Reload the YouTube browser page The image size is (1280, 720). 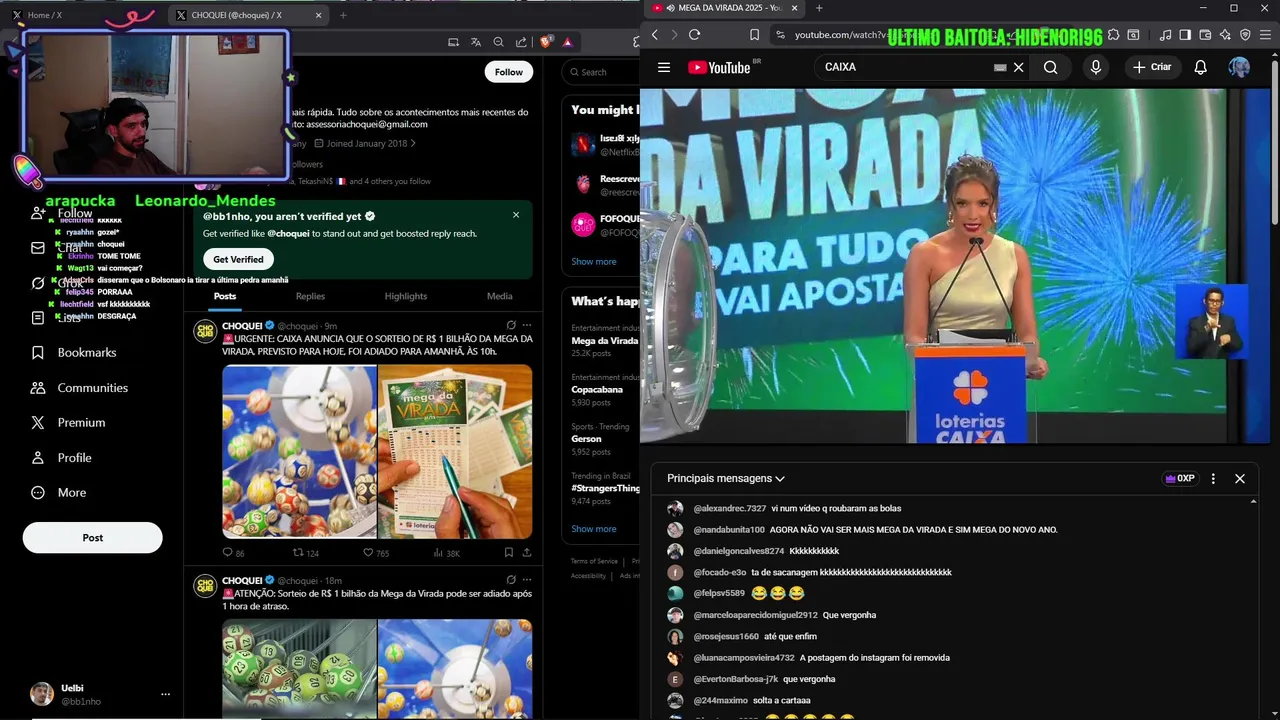pos(694,35)
